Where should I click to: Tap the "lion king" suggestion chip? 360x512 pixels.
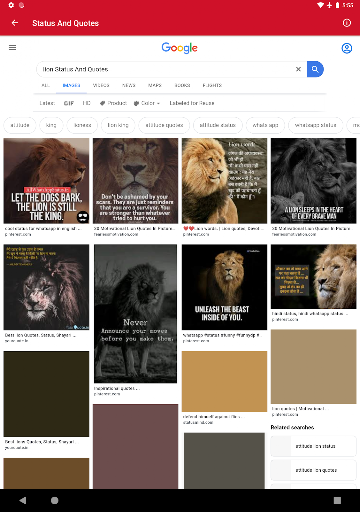(x=118, y=125)
